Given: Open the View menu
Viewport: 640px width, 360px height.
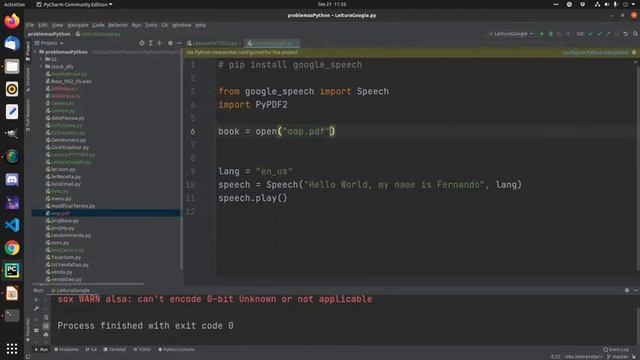Looking at the screenshot, I should click(57, 25).
